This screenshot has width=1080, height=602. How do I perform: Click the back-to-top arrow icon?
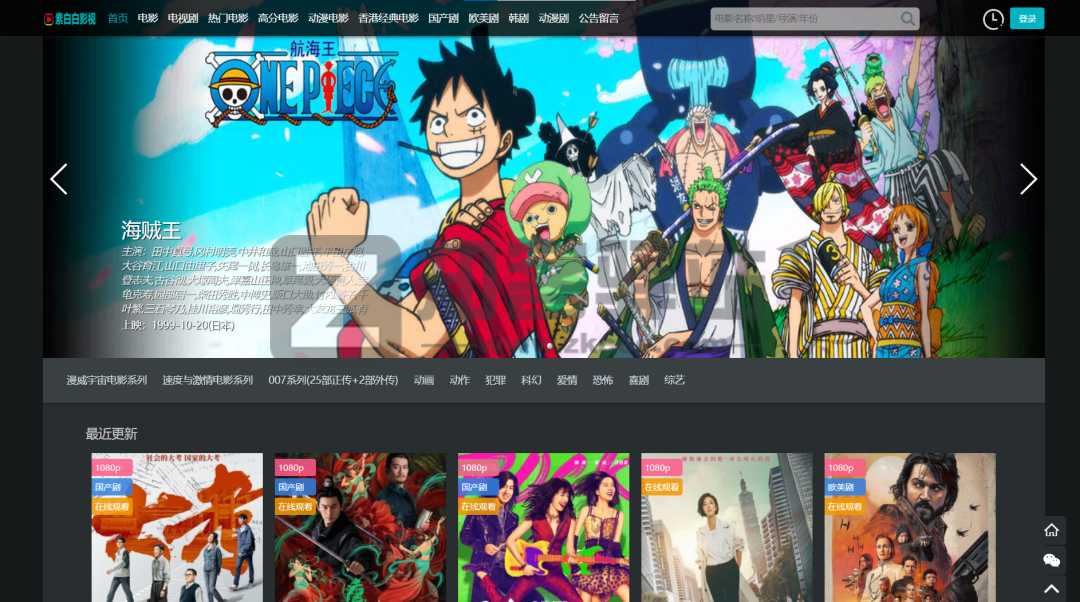tap(1051, 589)
